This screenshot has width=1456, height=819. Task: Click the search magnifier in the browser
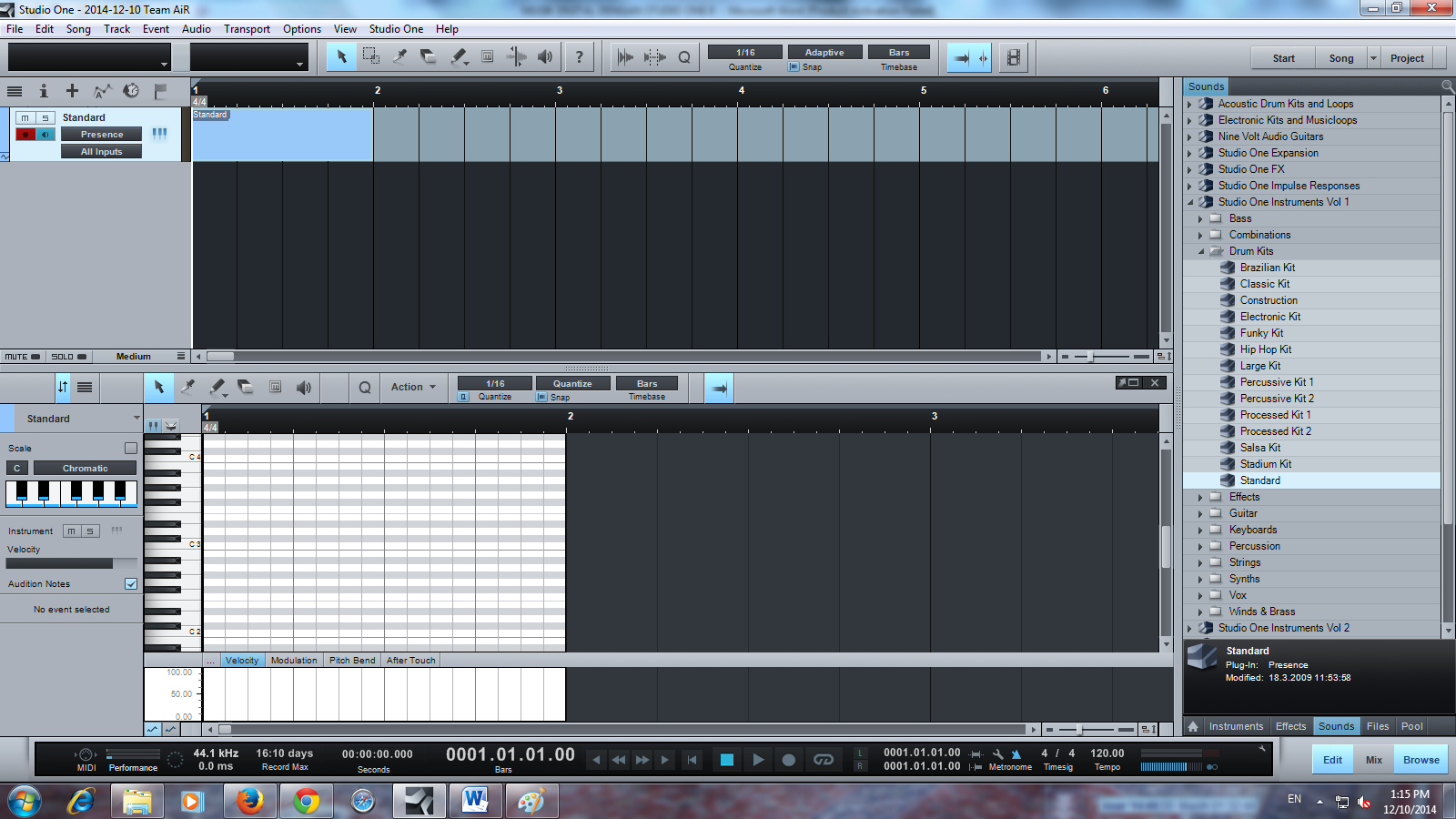1447,86
